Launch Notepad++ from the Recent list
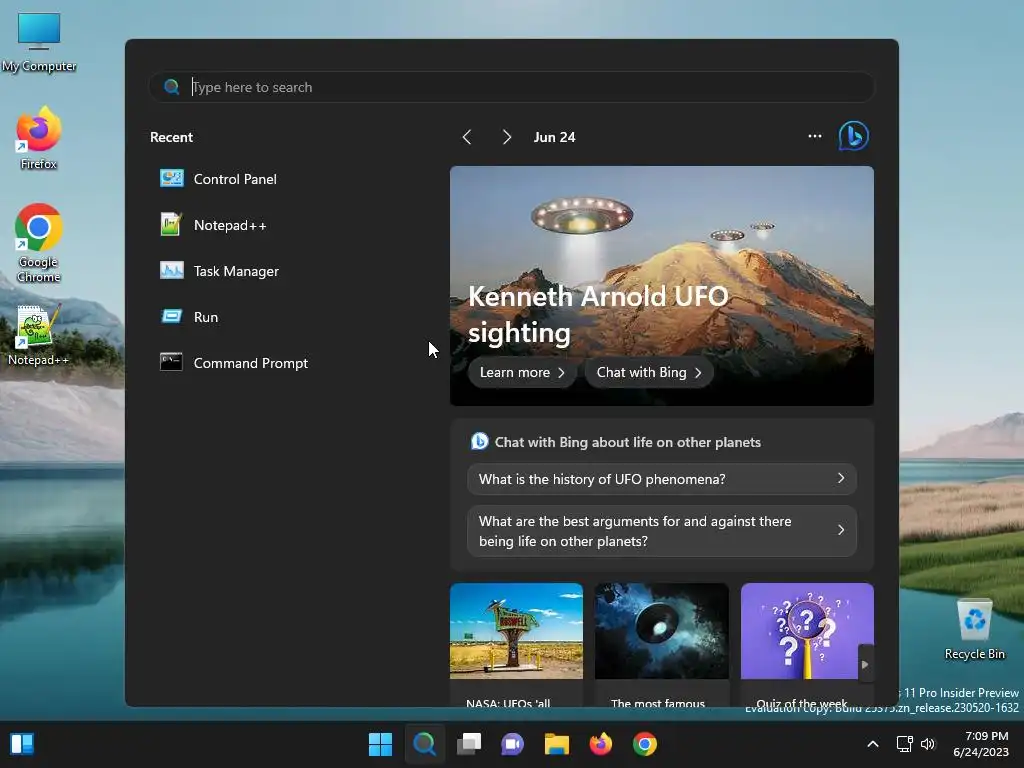The width and height of the screenshot is (1024, 768). tap(214, 225)
